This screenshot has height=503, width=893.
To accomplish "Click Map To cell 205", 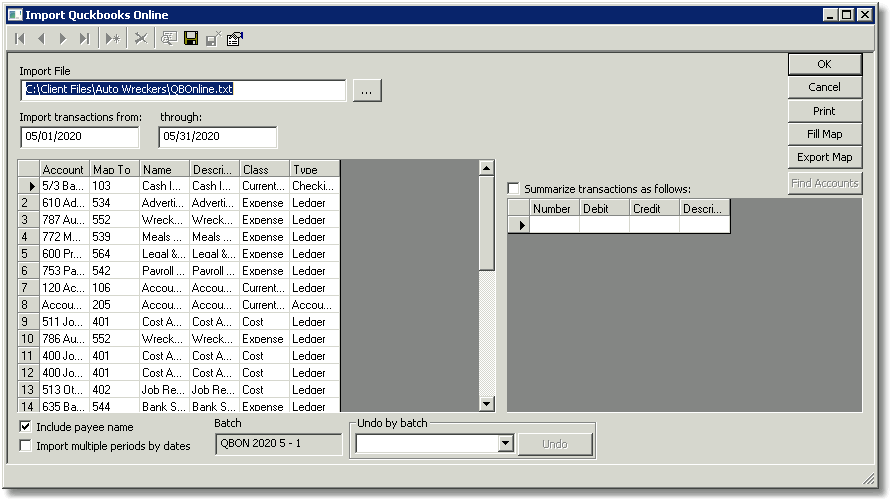I will click(x=114, y=305).
